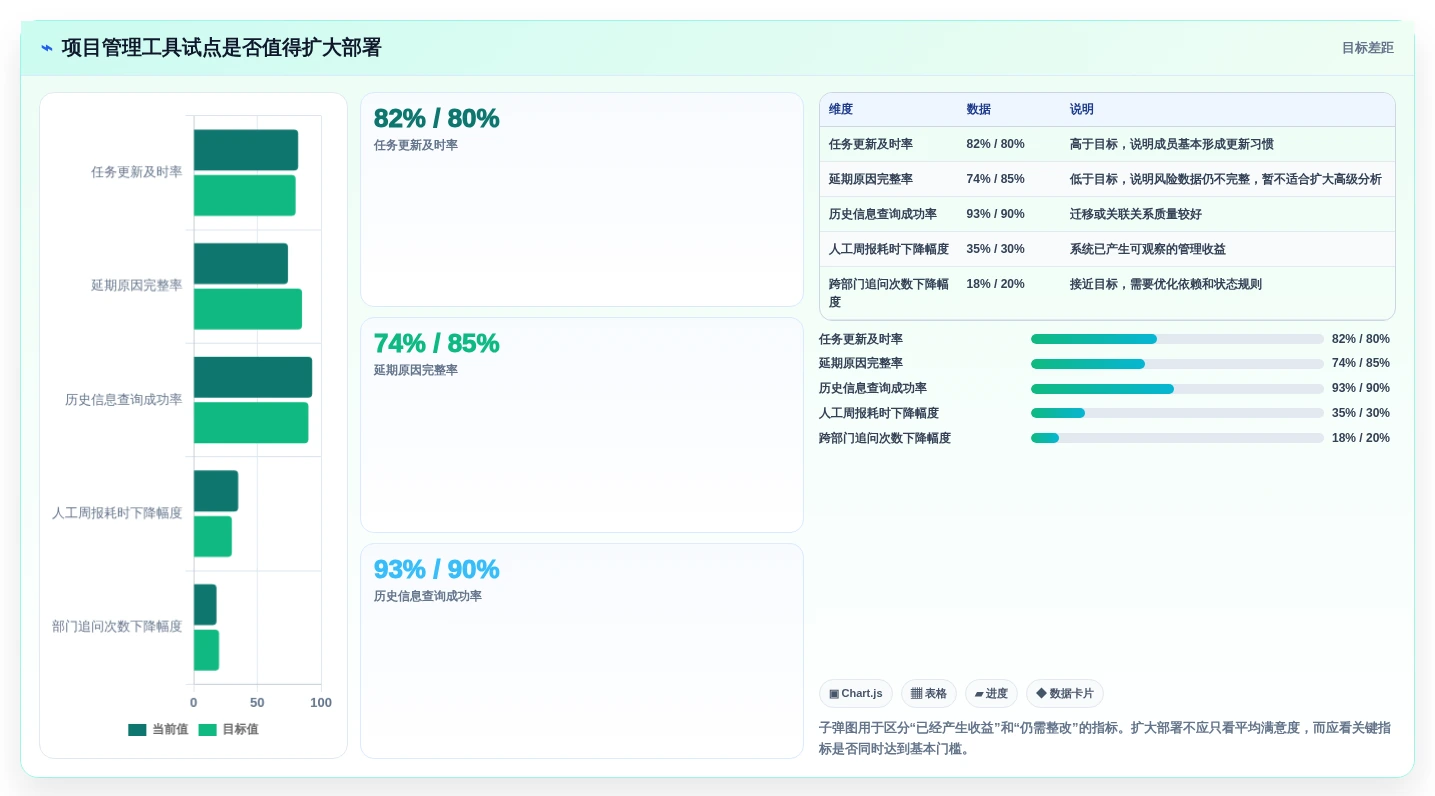The width and height of the screenshot is (1435, 796).
Task: Select the 表格 chip
Action: click(928, 693)
